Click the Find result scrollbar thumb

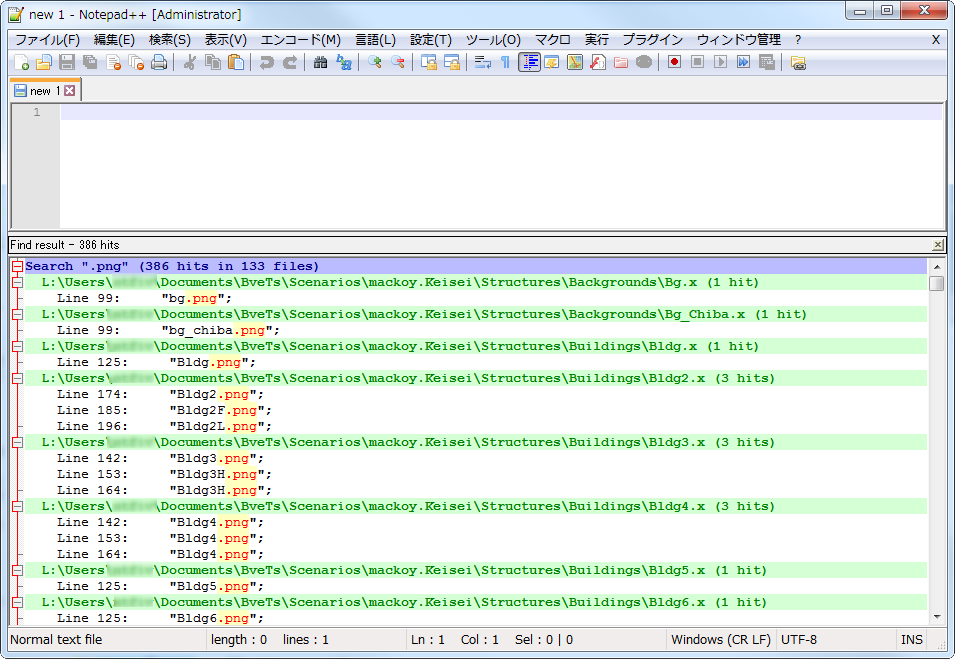937,284
